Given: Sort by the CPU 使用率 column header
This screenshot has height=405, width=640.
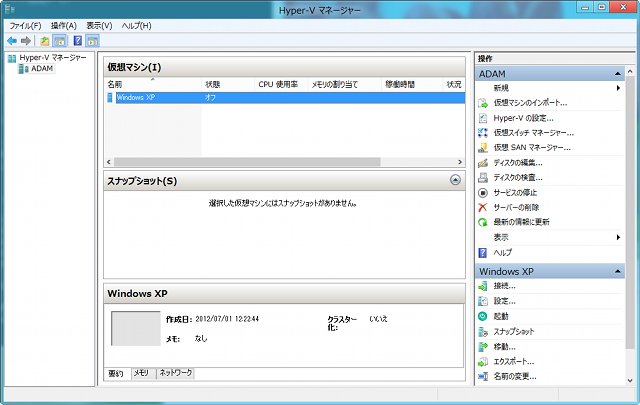Looking at the screenshot, I should [280, 85].
